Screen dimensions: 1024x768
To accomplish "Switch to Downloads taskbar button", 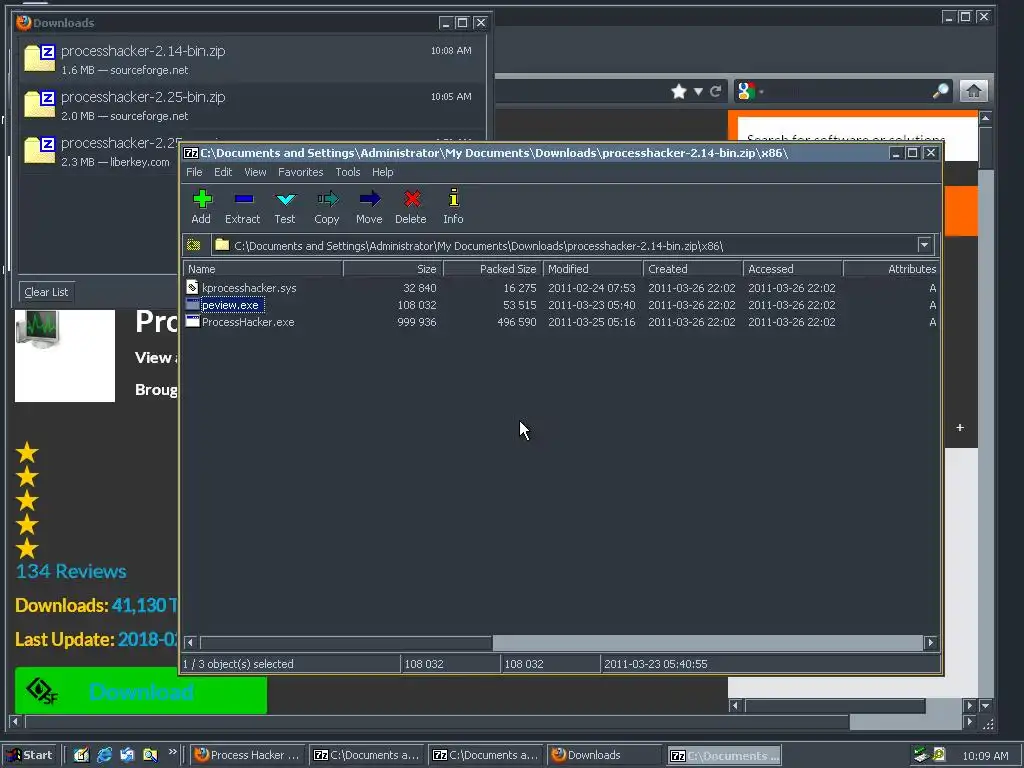I will tap(604, 755).
